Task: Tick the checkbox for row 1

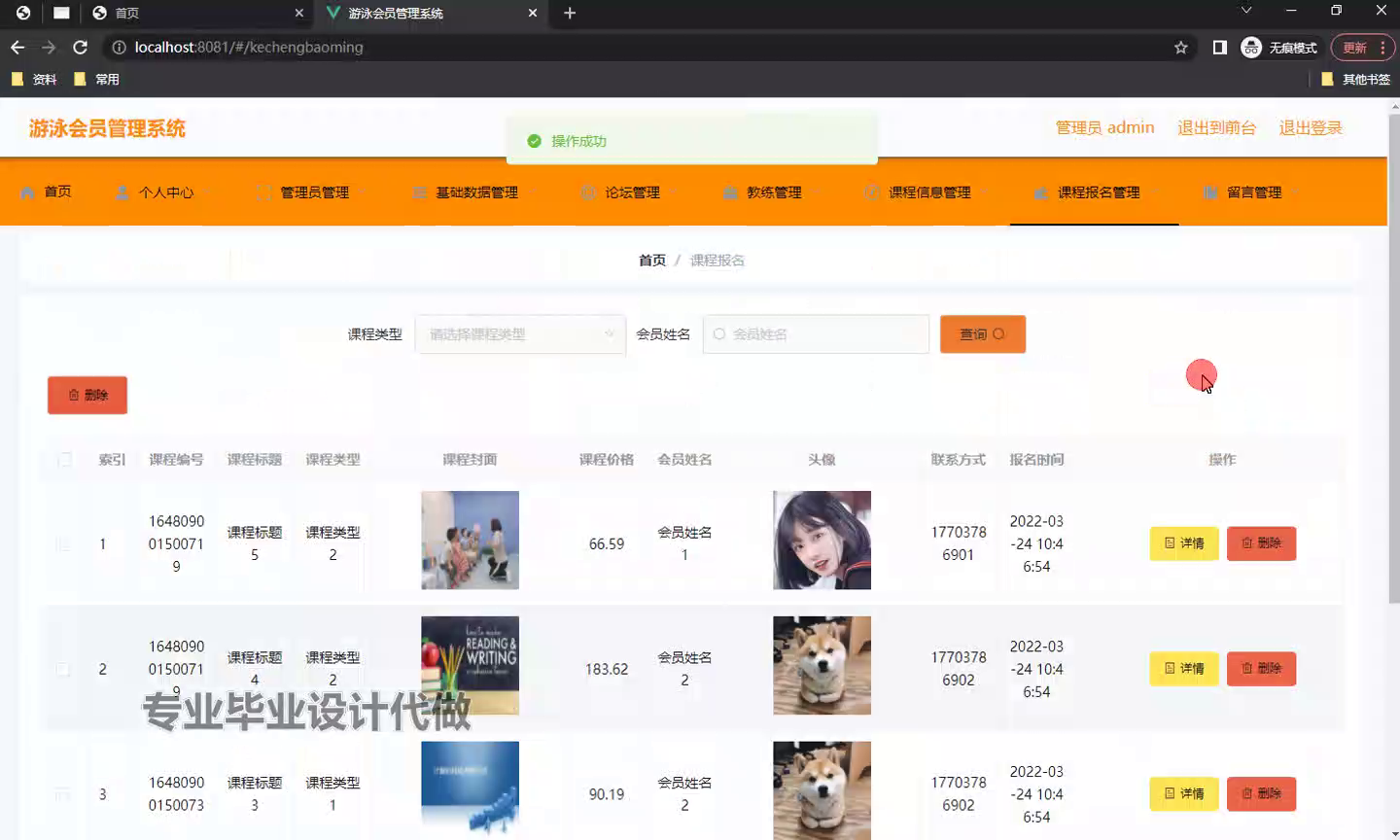Action: pos(63,543)
